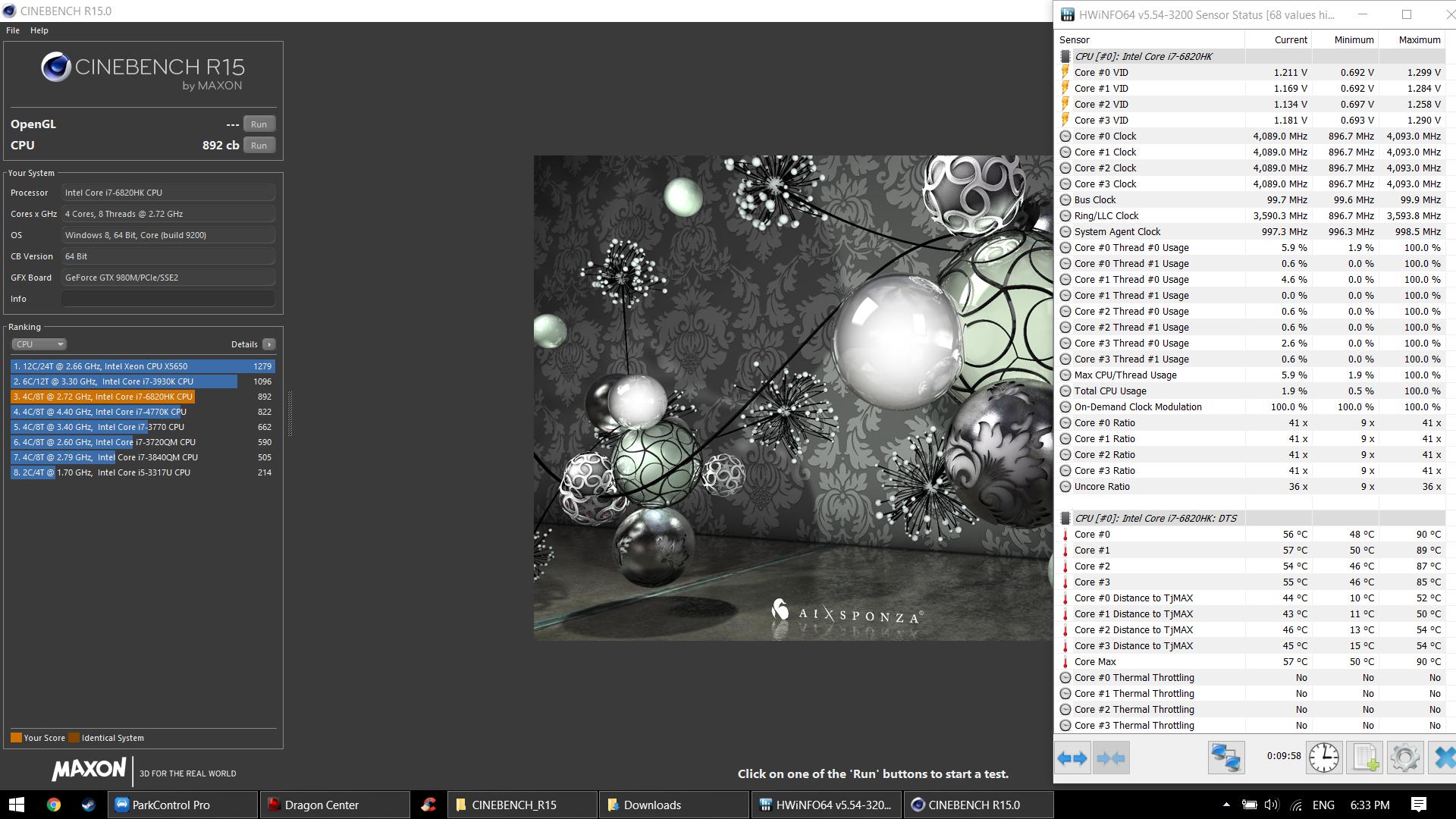
Task: Select On-Demand Clock Modulation row
Action: (1250, 406)
